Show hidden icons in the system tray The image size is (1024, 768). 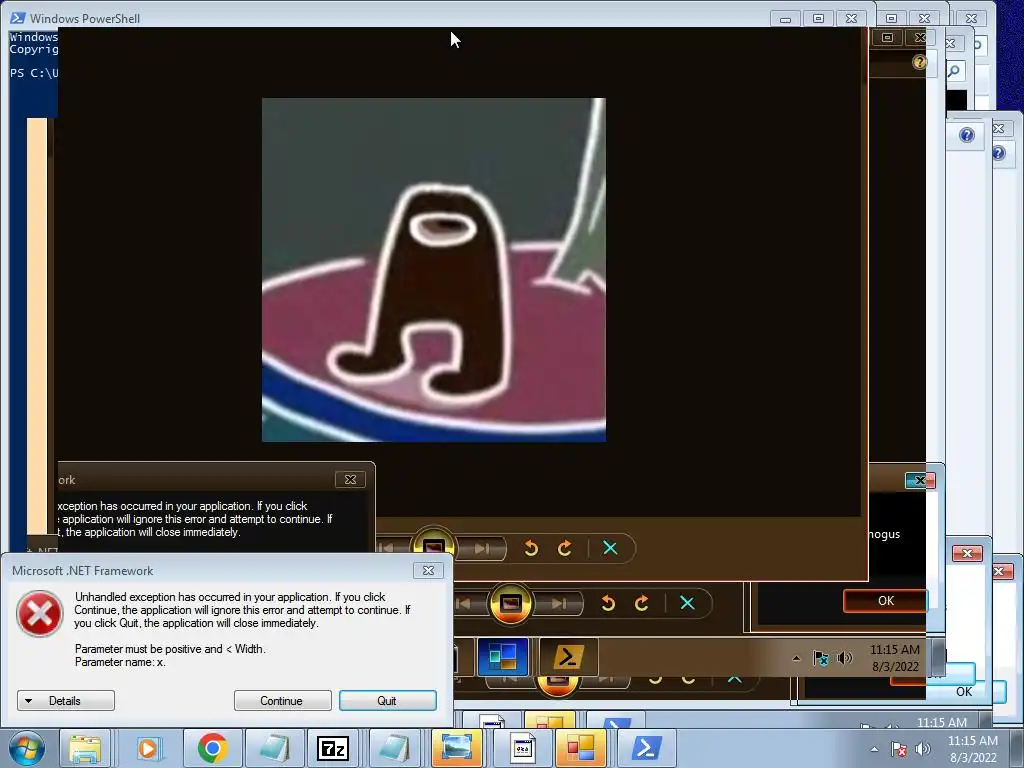tap(874, 749)
